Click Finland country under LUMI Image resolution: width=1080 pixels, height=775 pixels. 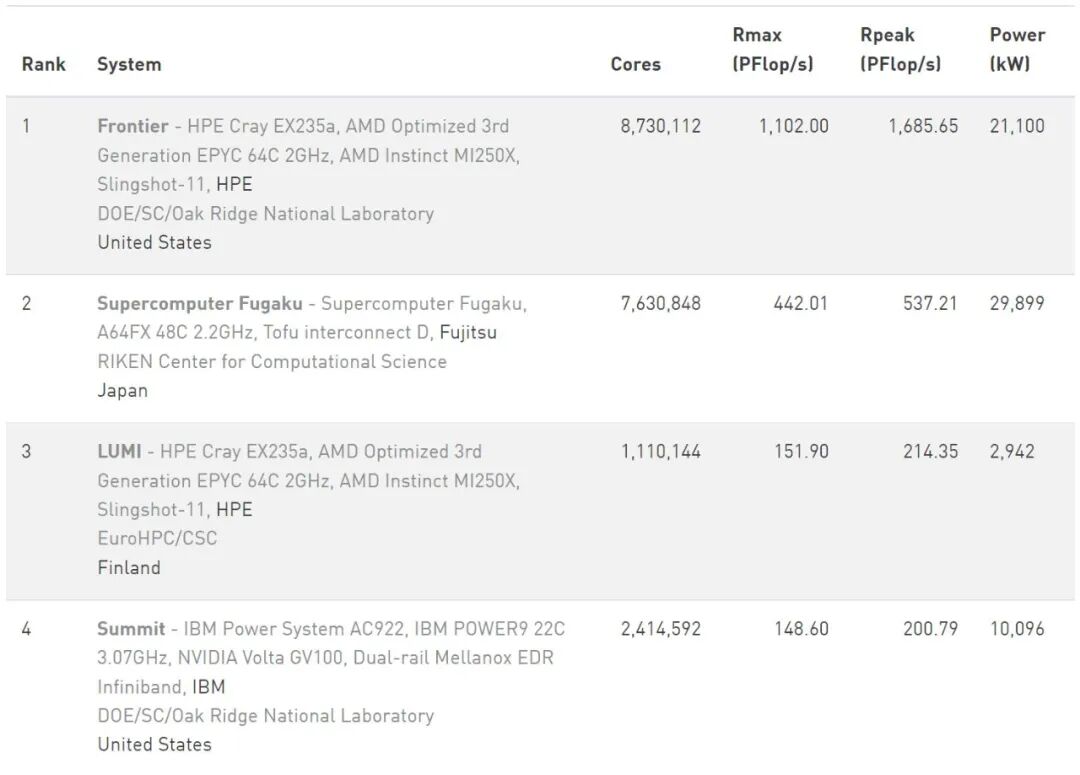[x=129, y=567]
